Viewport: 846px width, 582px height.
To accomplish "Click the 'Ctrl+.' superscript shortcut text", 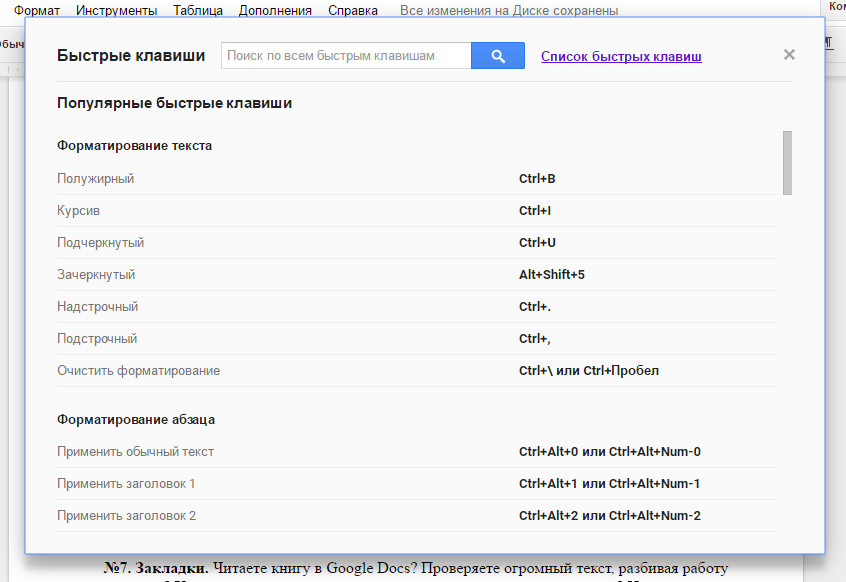I will [x=535, y=306].
